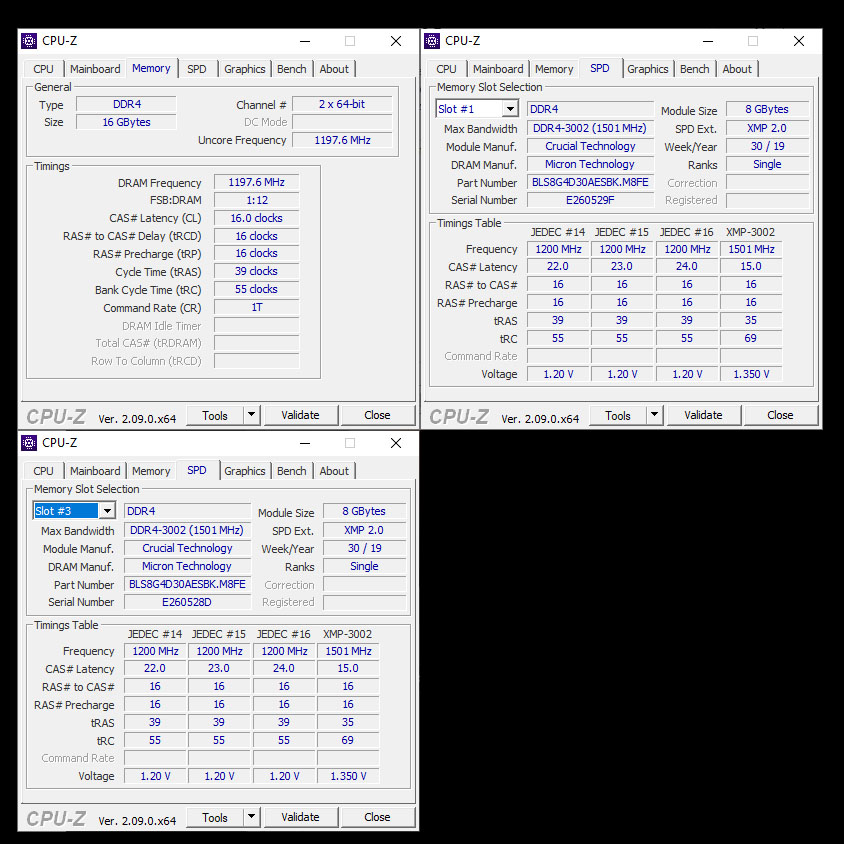Screen dimensions: 844x844
Task: Click the DRAM Frequency value 1197.6 MHz
Action: [257, 182]
